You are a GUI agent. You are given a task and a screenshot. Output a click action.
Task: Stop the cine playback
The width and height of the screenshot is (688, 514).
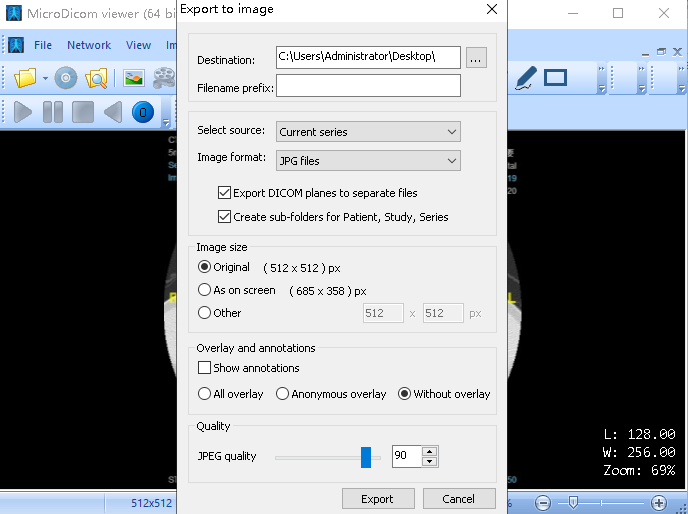(x=83, y=112)
